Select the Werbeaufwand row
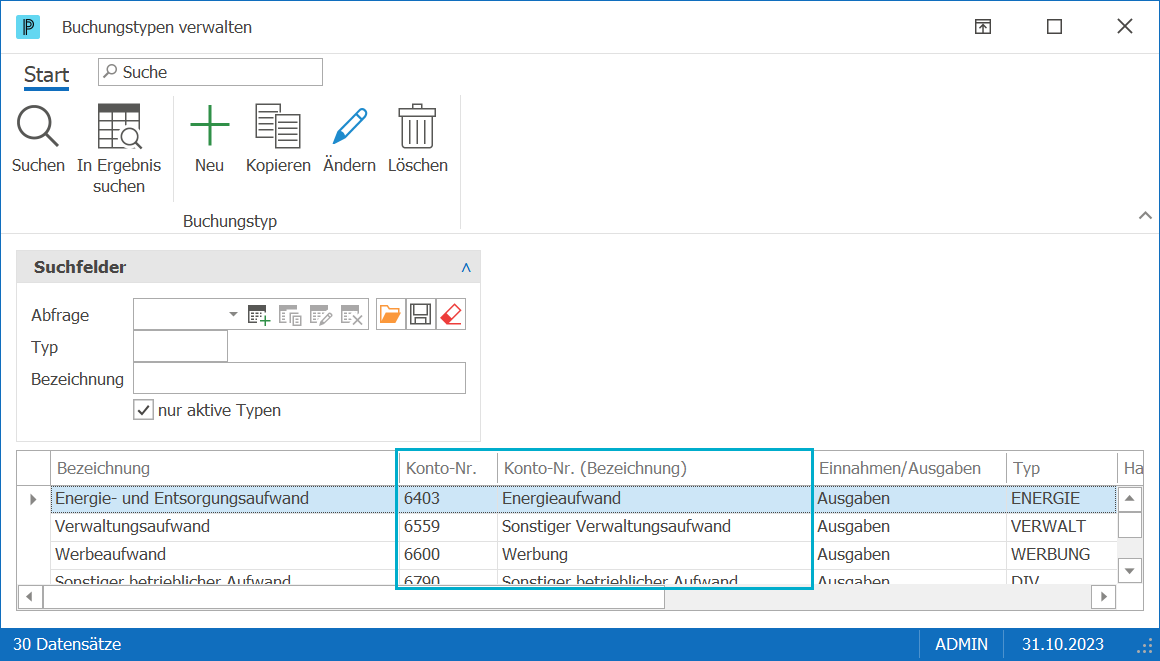Screen dimensions: 1160x661 pos(583,554)
